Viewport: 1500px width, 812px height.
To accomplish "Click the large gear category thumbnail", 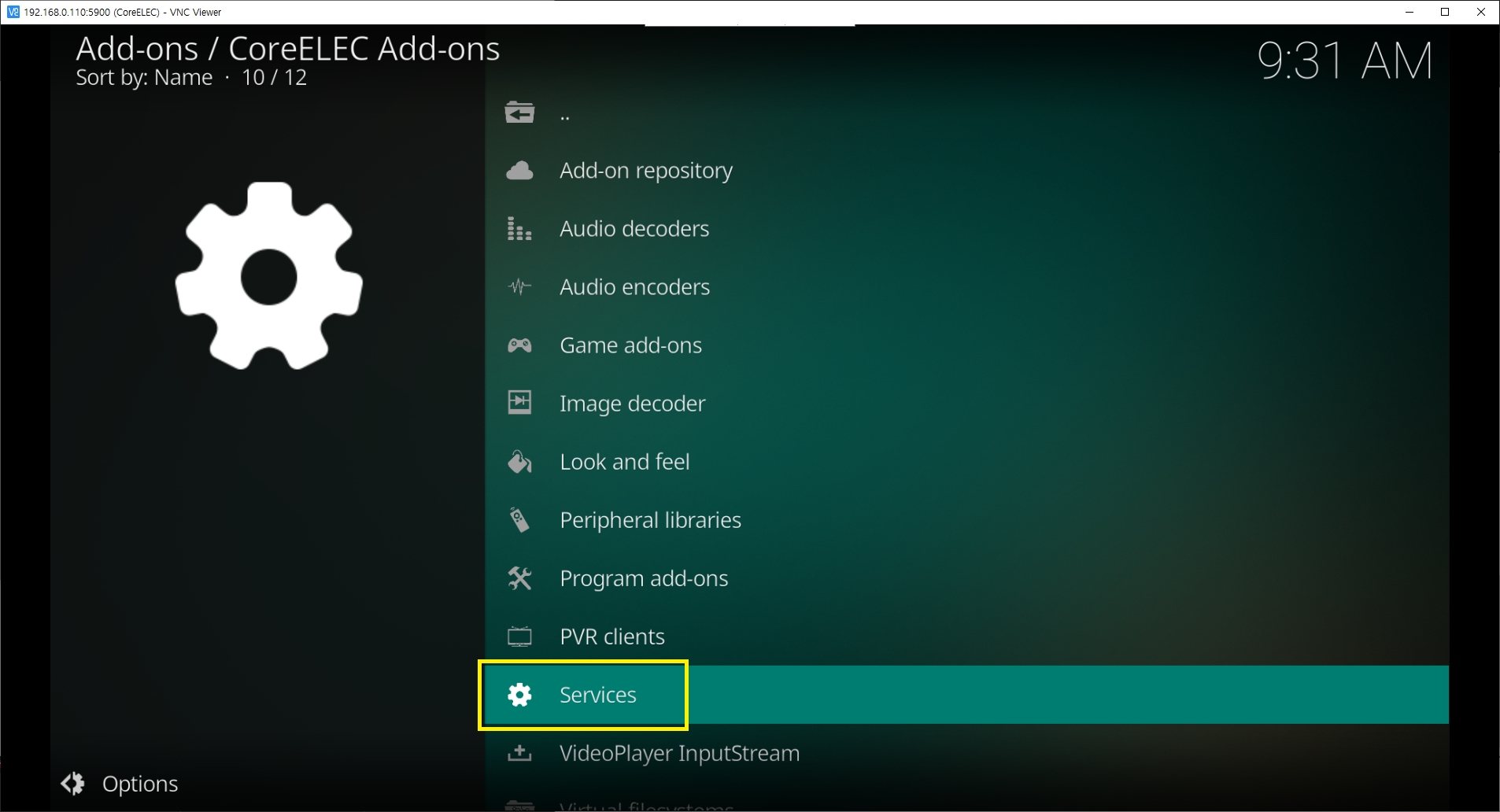I will [269, 276].
